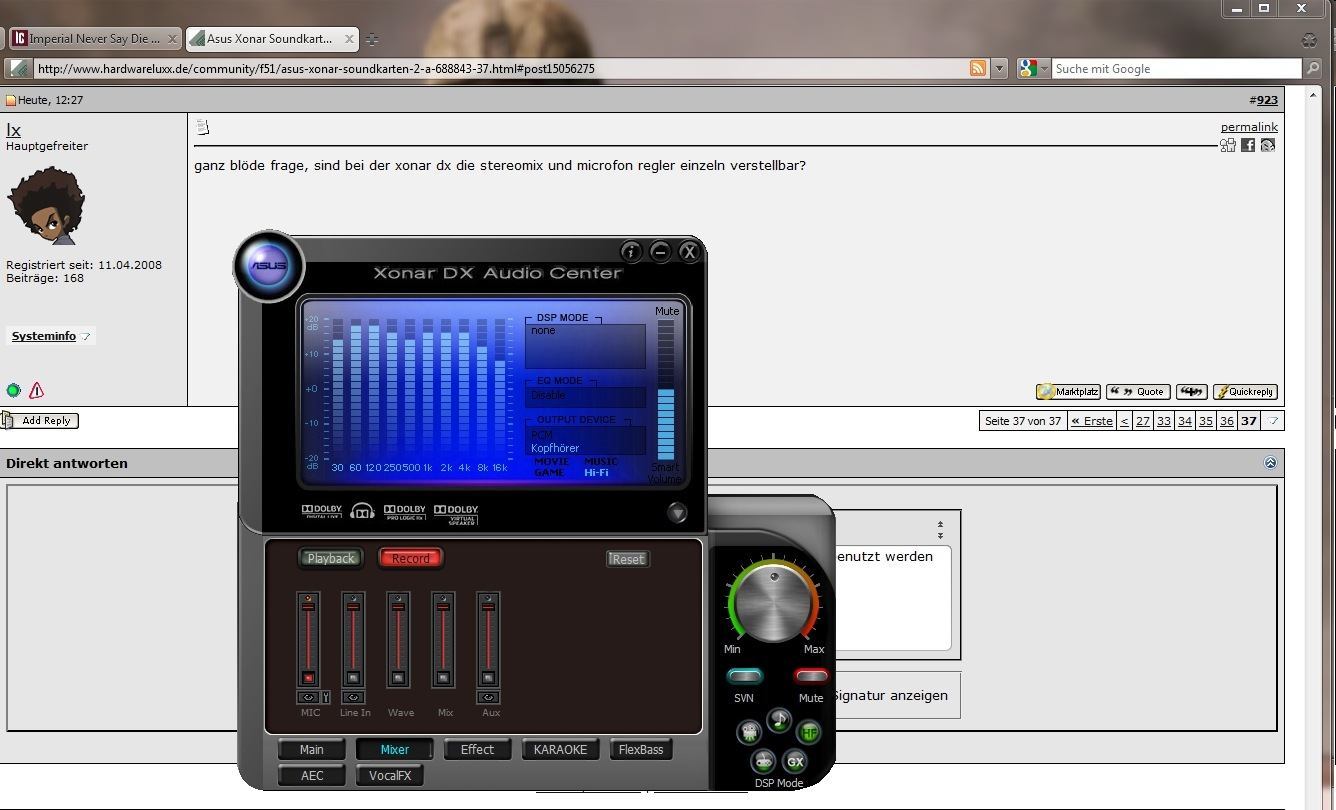1336x810 pixels.
Task: Toggle the GX DSP mode
Action: pos(795,762)
